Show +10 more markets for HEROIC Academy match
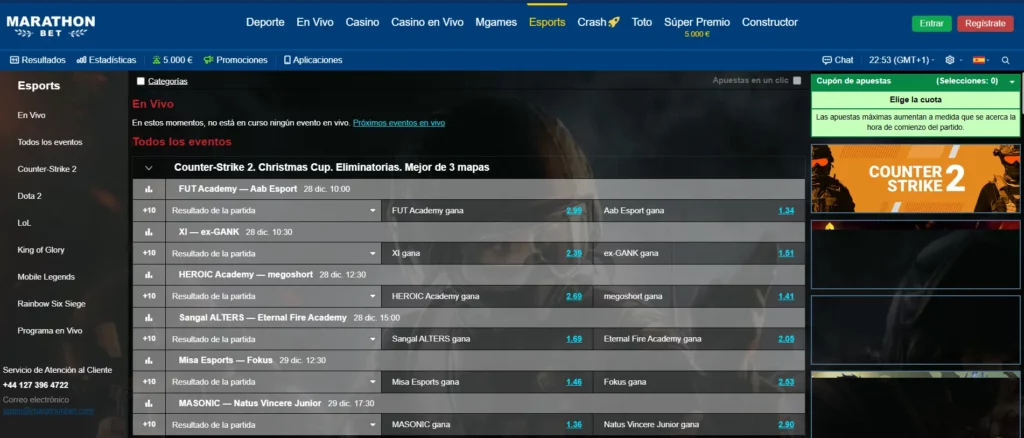1024x438 pixels. tap(149, 296)
